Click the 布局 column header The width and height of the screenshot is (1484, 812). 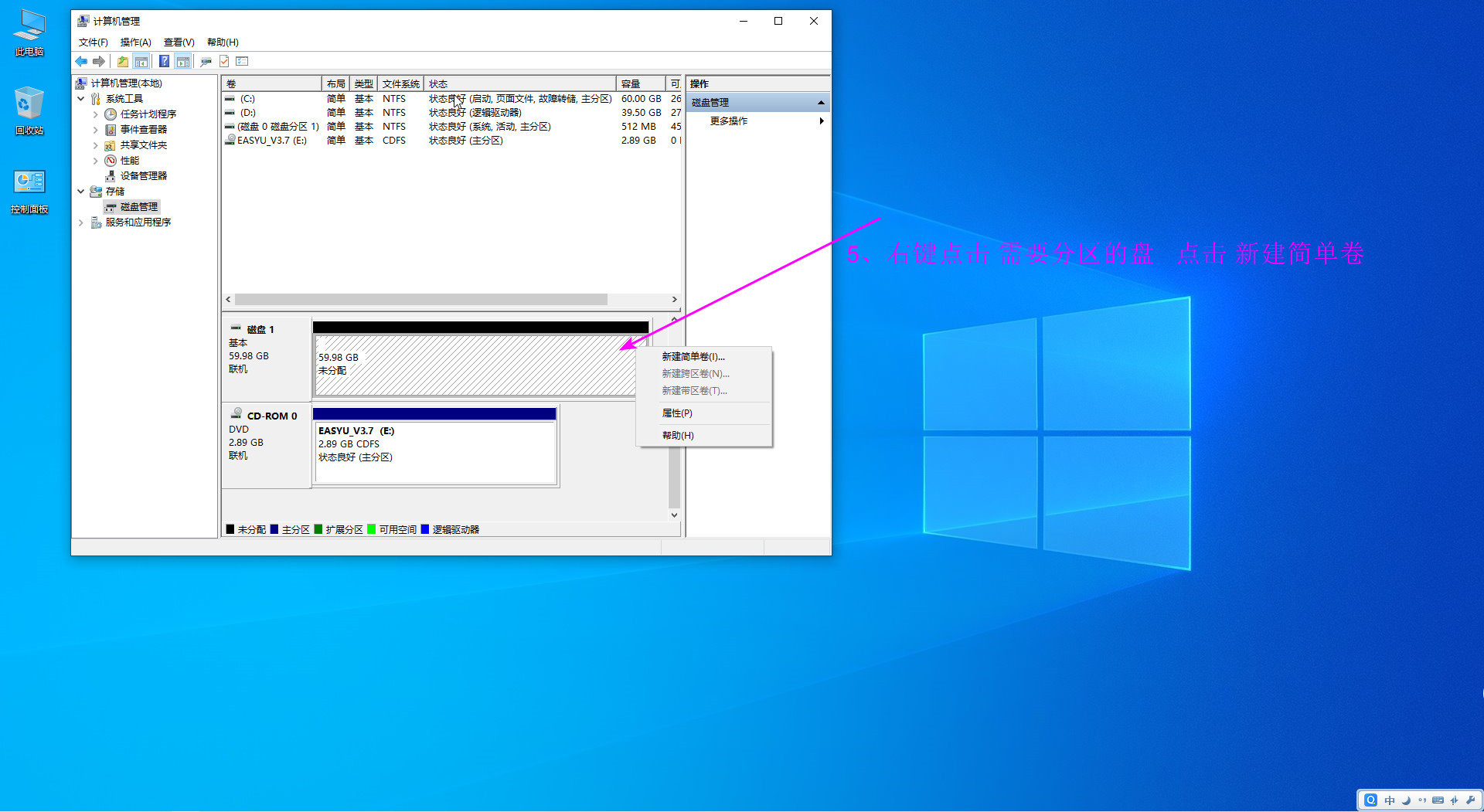click(335, 83)
